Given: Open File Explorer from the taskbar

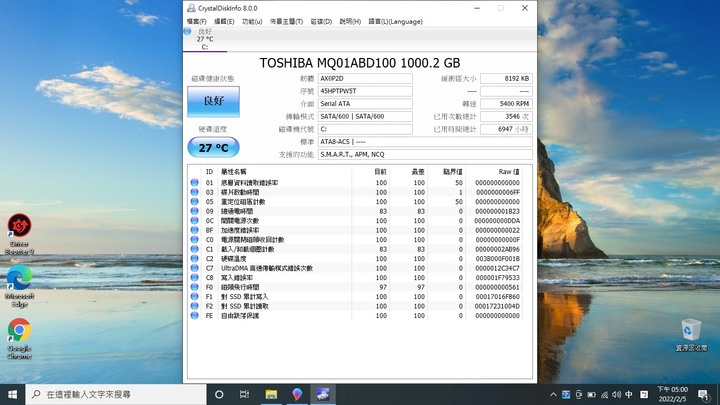Looking at the screenshot, I should tap(271, 394).
